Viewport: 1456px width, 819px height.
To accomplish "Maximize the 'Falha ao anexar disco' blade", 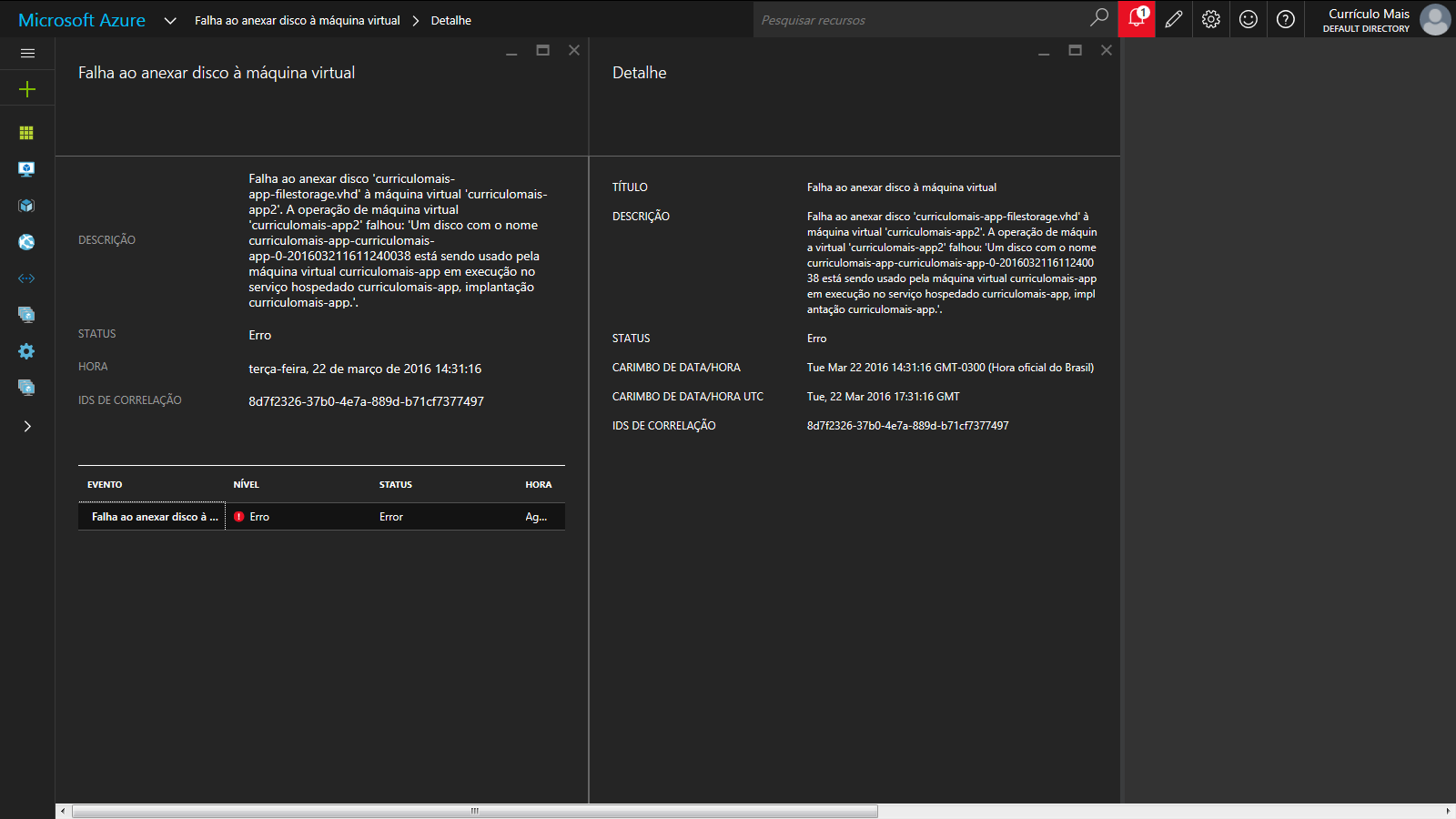I will 543,50.
